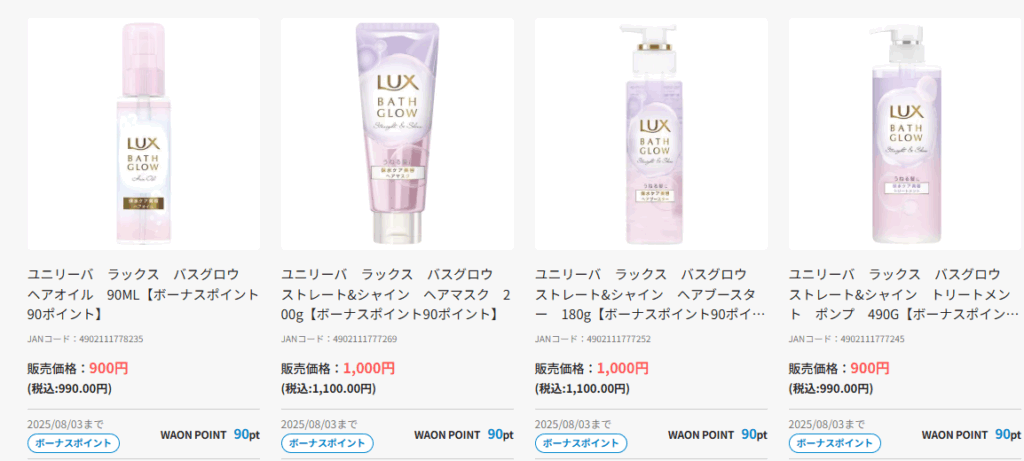The width and height of the screenshot is (1024, 461).
Task: Select the 900円 price of the treatment pump
Action: coord(869,368)
